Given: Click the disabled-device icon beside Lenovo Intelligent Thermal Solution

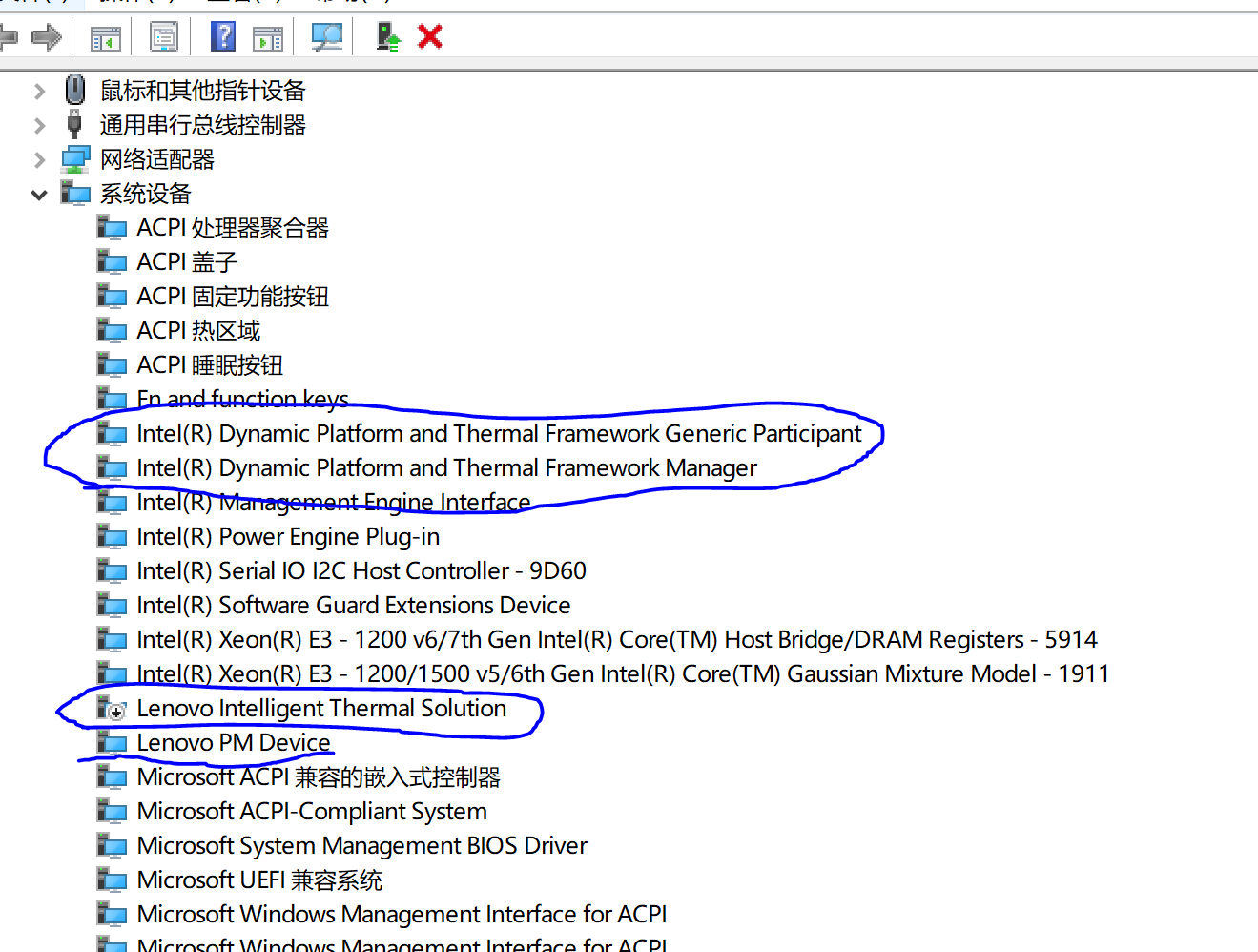Looking at the screenshot, I should pos(113,708).
